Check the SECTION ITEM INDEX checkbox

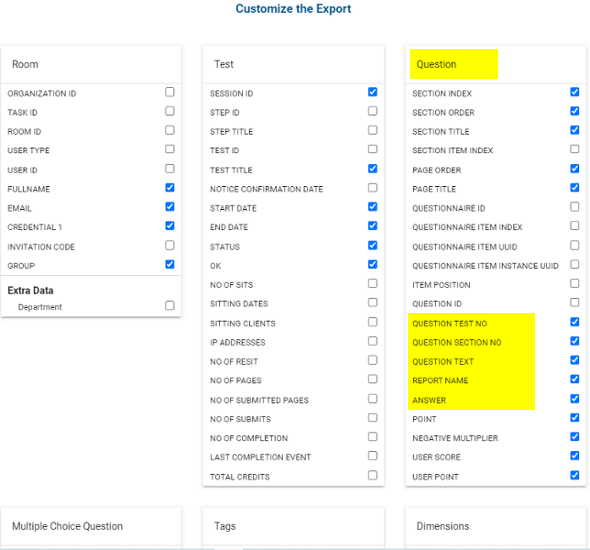575,149
